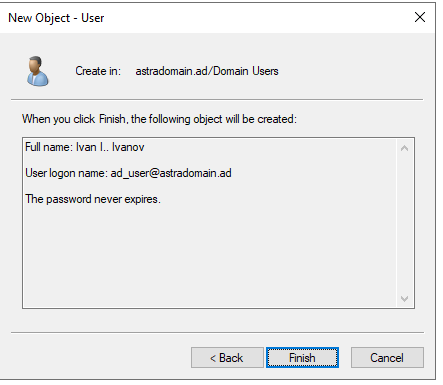Click the Finish button
Screen dimensions: 443x385
tap(302, 358)
